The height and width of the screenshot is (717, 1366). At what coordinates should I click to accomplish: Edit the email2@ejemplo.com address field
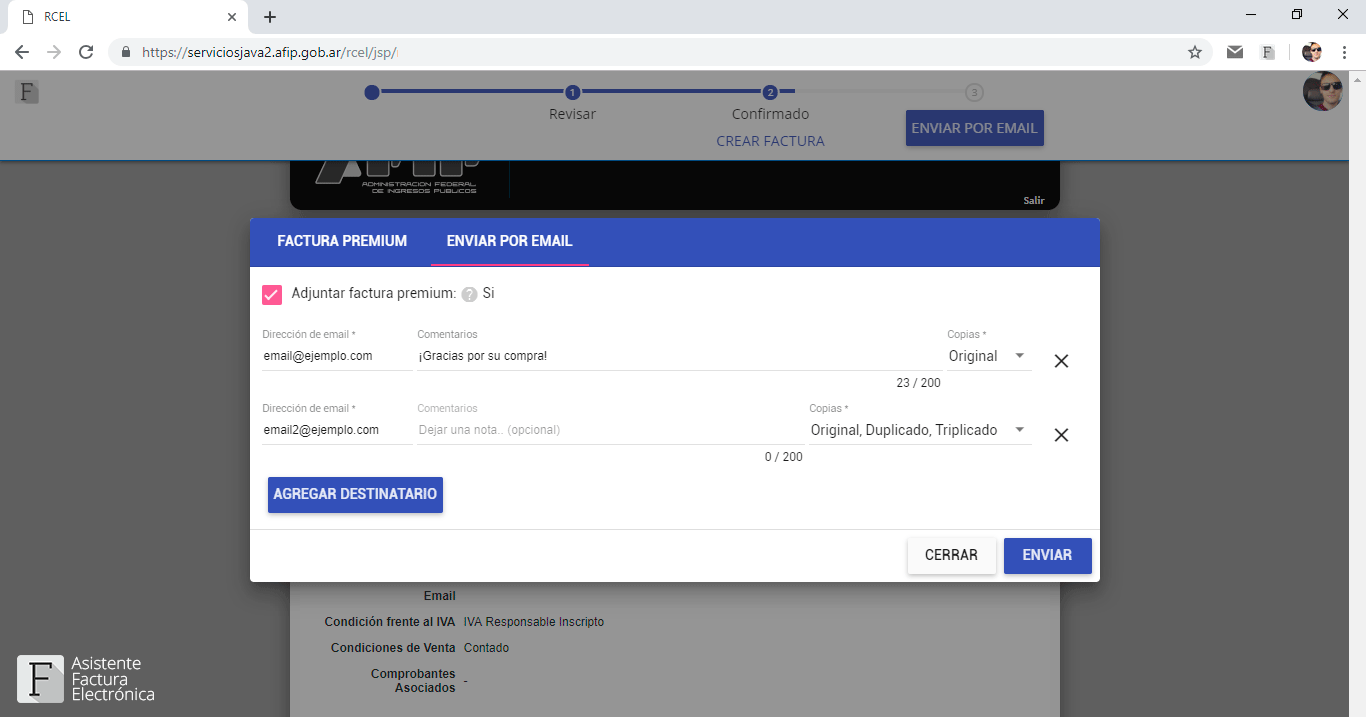(x=337, y=430)
